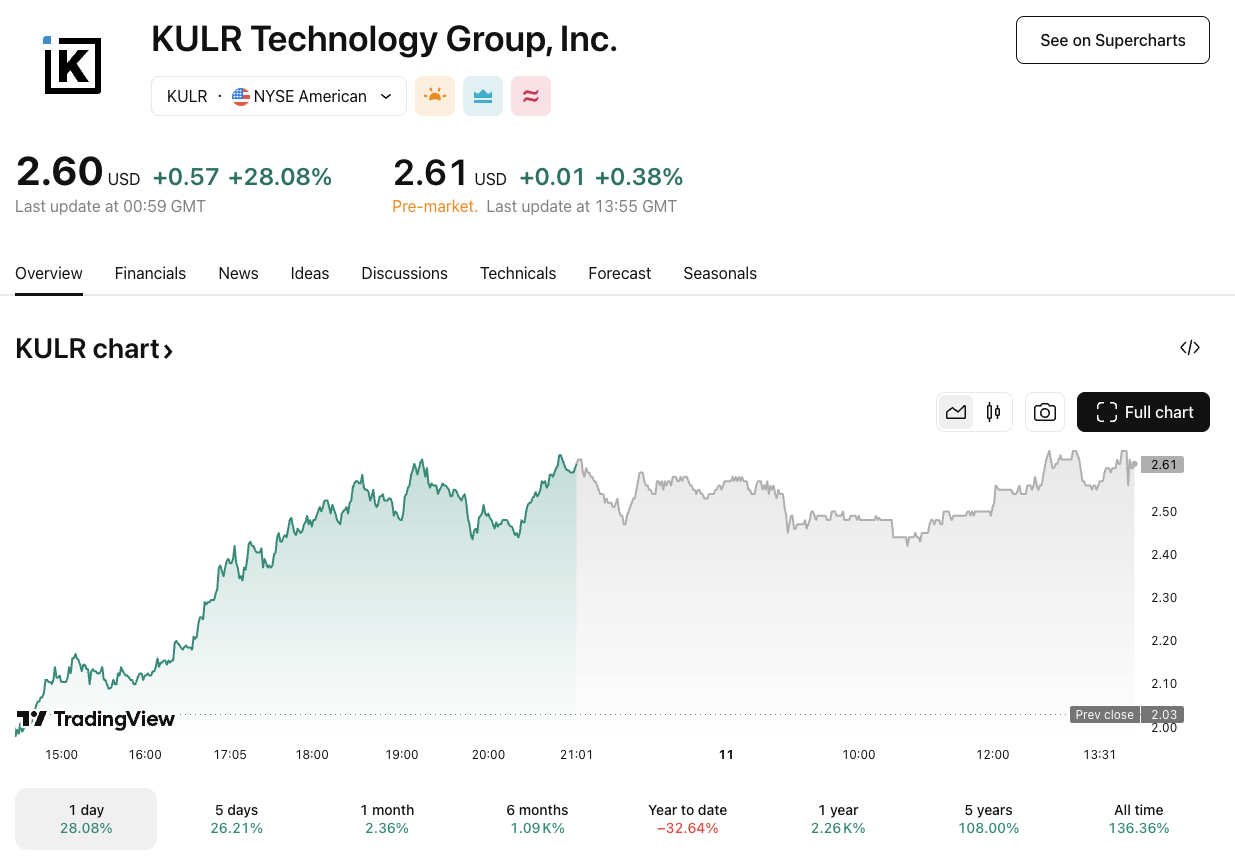
Task: Open the Technicals tab
Action: coord(517,273)
